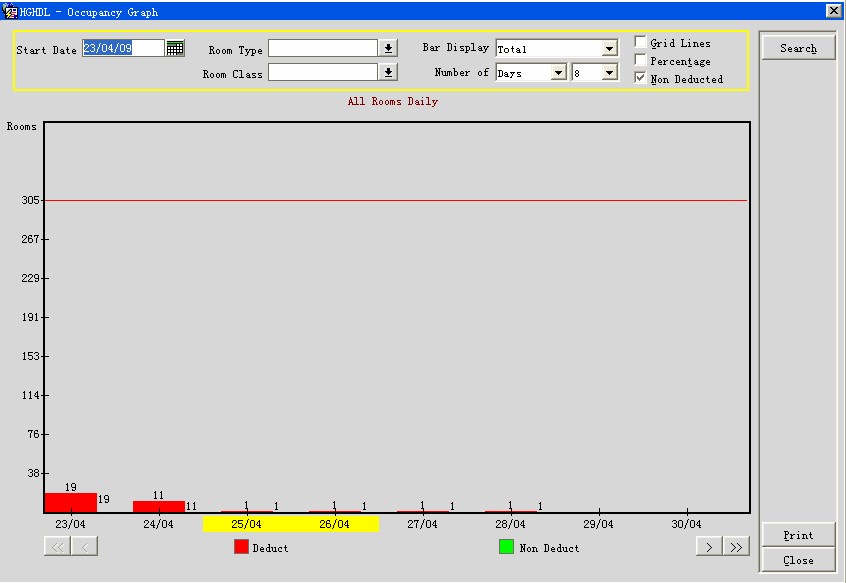The width and height of the screenshot is (846, 583).
Task: Close the Occupancy Graph window with X
Action: [x=833, y=10]
